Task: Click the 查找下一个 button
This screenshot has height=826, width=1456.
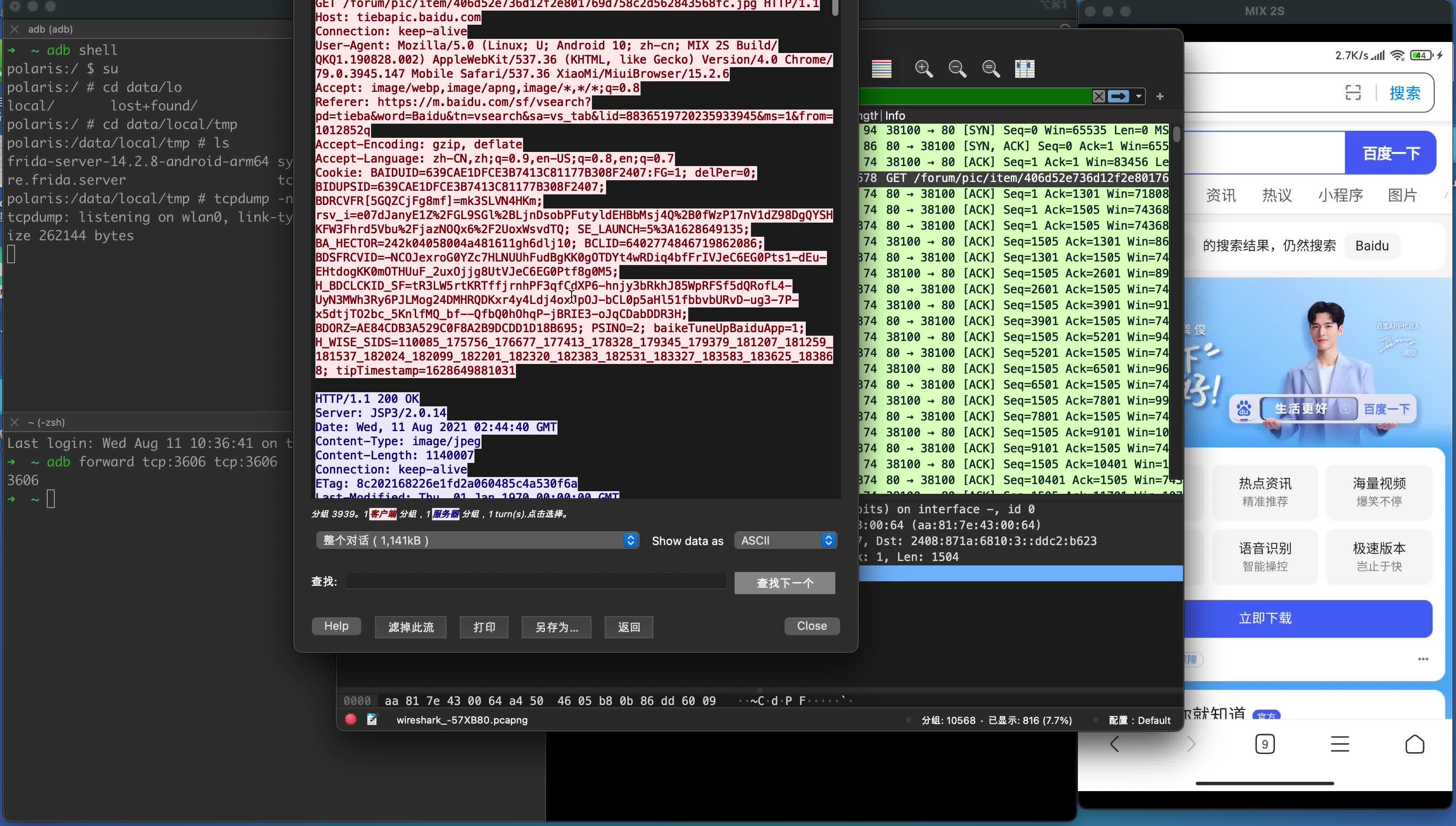Action: pyautogui.click(x=785, y=583)
